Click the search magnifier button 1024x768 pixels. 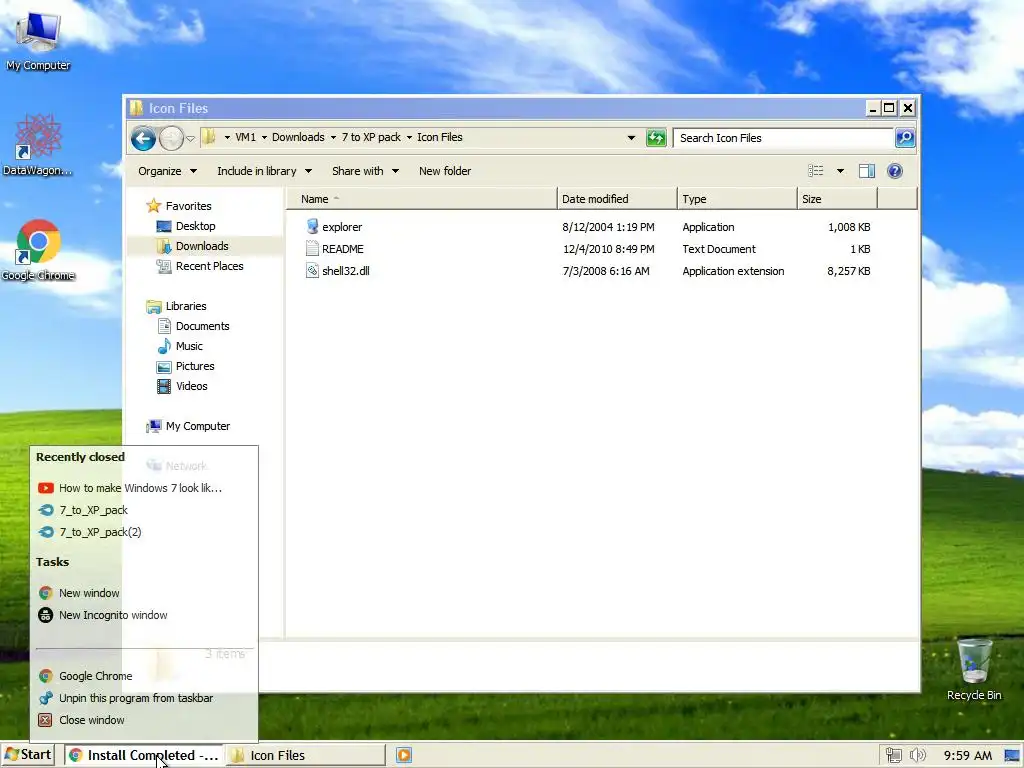[904, 138]
